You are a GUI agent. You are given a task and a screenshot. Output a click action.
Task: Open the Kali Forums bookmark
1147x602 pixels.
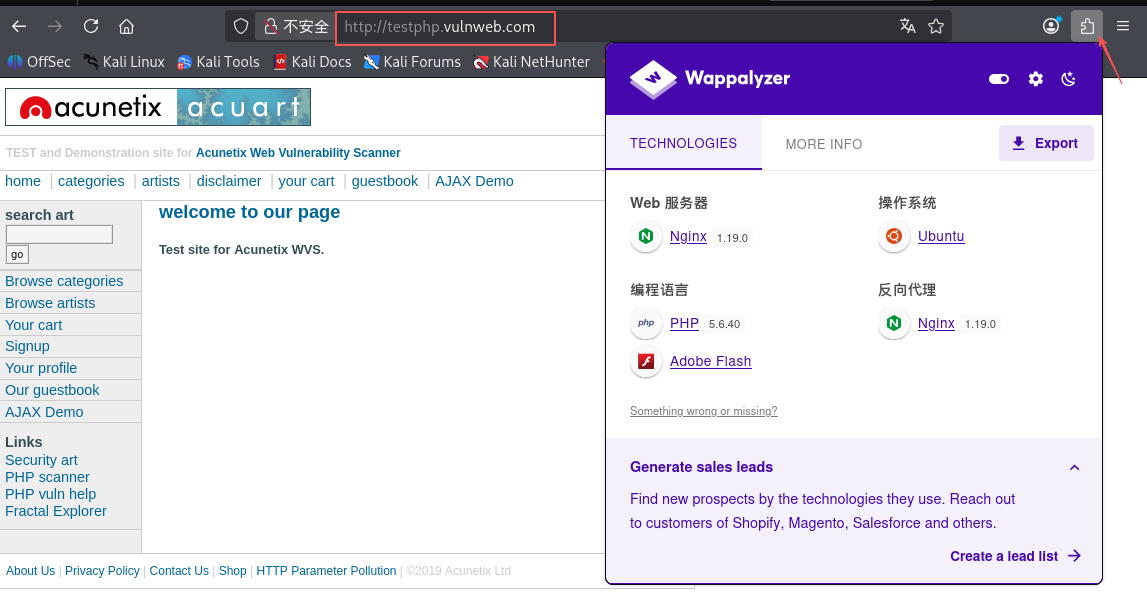coord(413,62)
